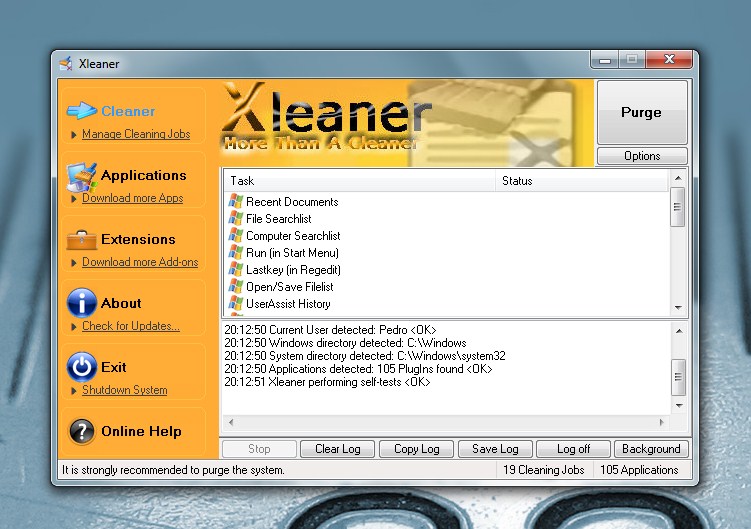Click the log line 'System directory detected'

coord(365,356)
